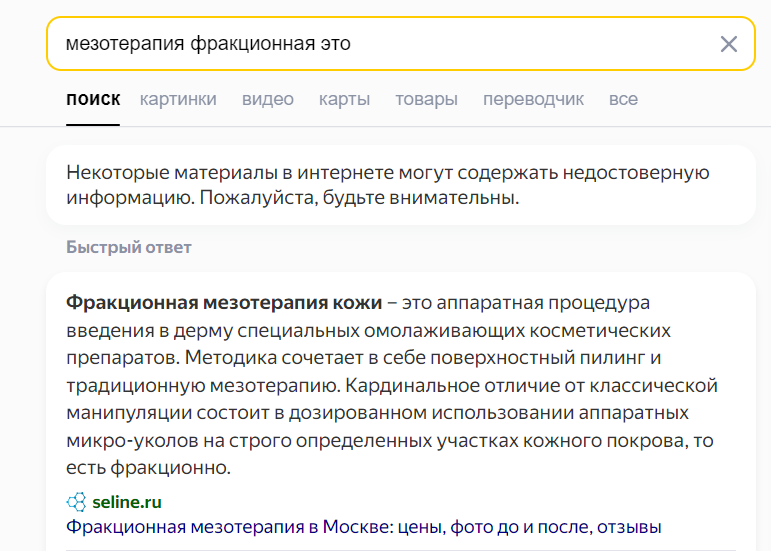
Task: Click 'Пожалуйста, будьте внимательны' sentence
Action: (359, 198)
